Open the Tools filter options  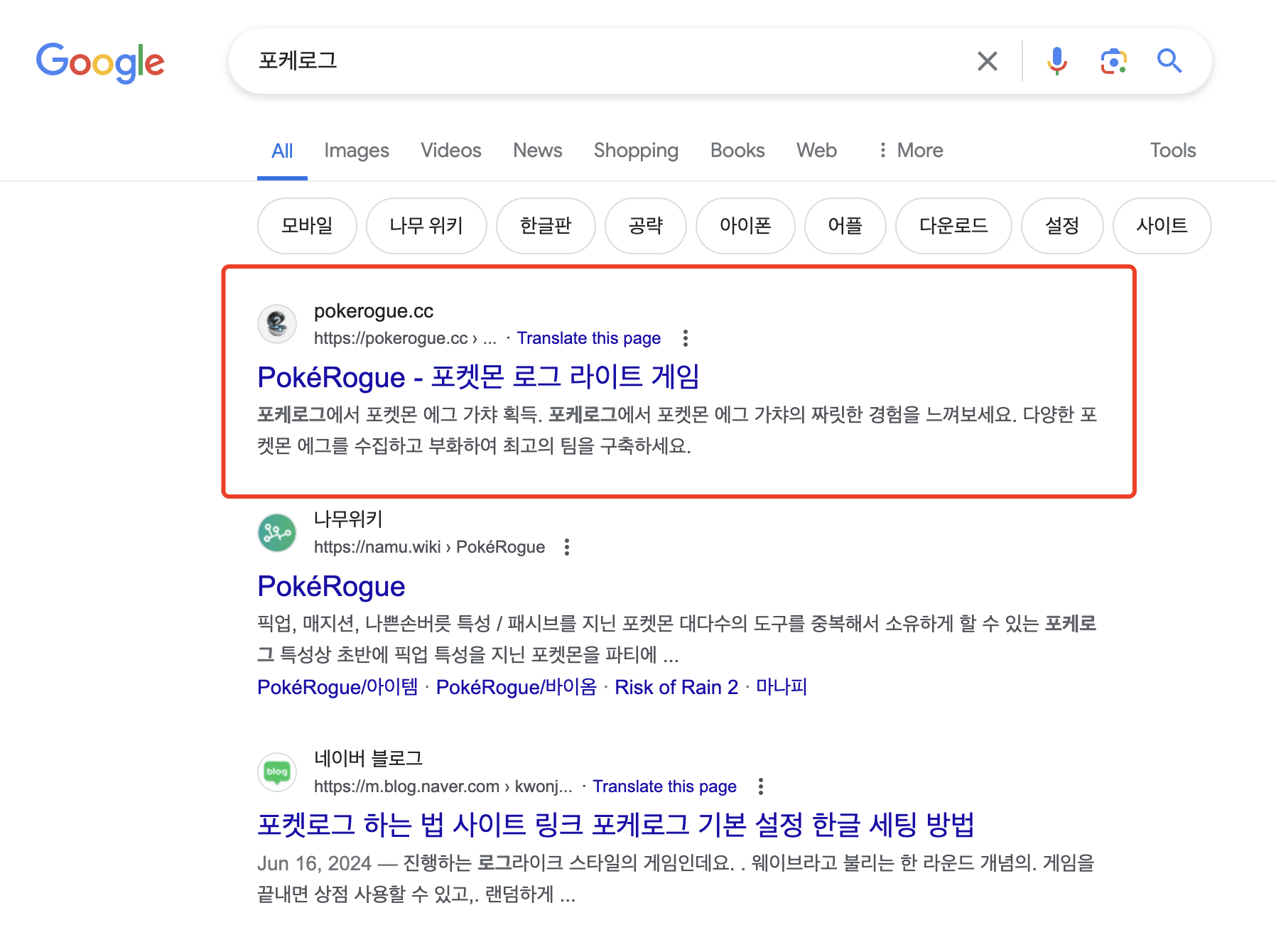(1173, 151)
